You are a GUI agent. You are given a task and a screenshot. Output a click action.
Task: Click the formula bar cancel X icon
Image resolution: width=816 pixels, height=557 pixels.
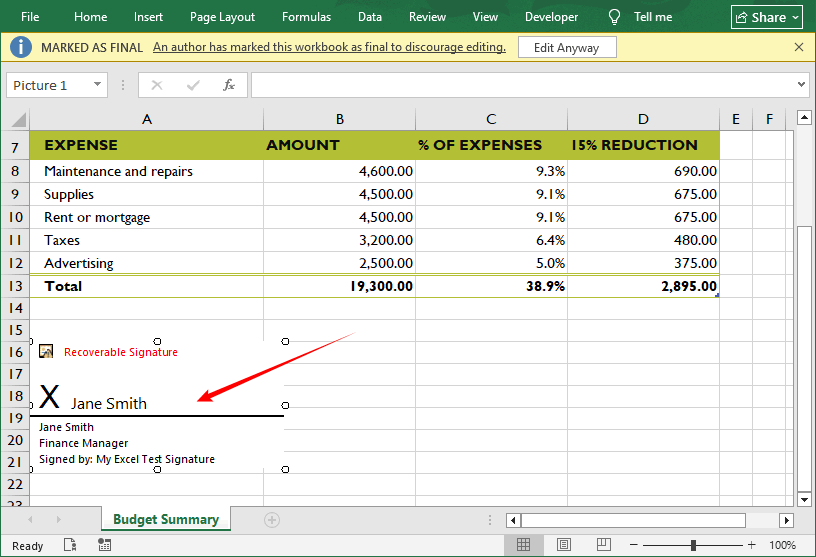point(157,85)
